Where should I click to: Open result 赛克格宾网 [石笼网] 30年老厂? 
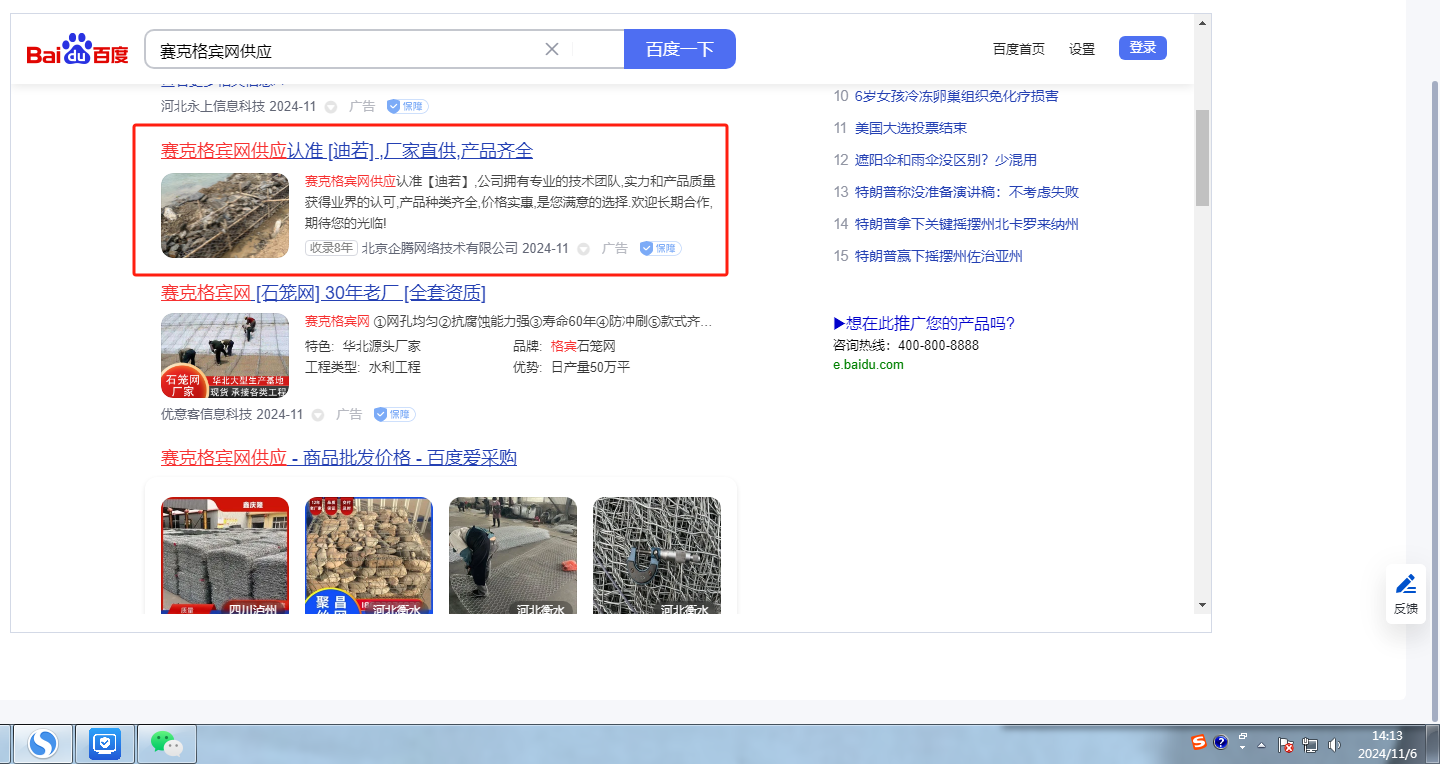(x=323, y=293)
